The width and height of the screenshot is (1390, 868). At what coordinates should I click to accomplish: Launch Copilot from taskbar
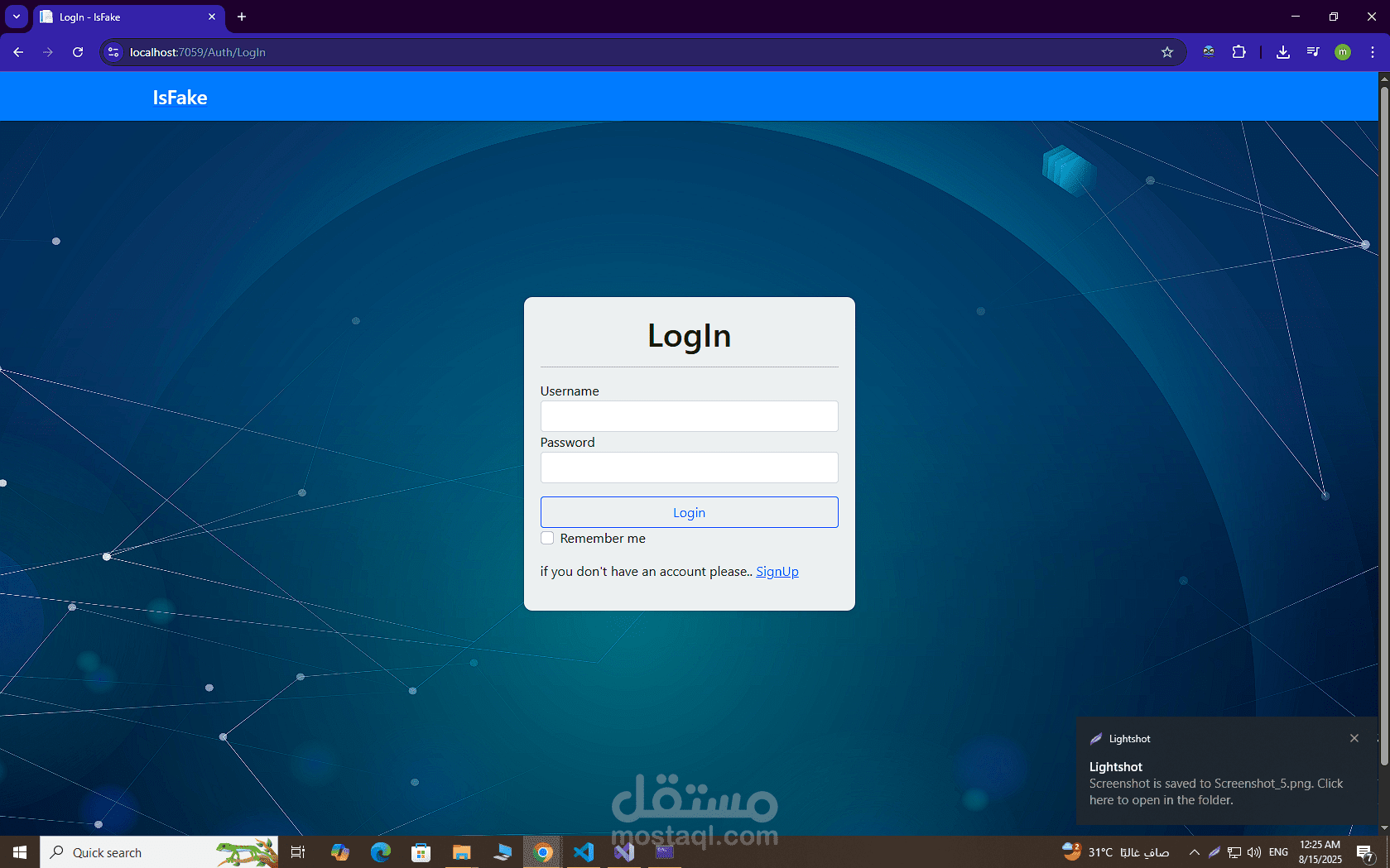340,852
